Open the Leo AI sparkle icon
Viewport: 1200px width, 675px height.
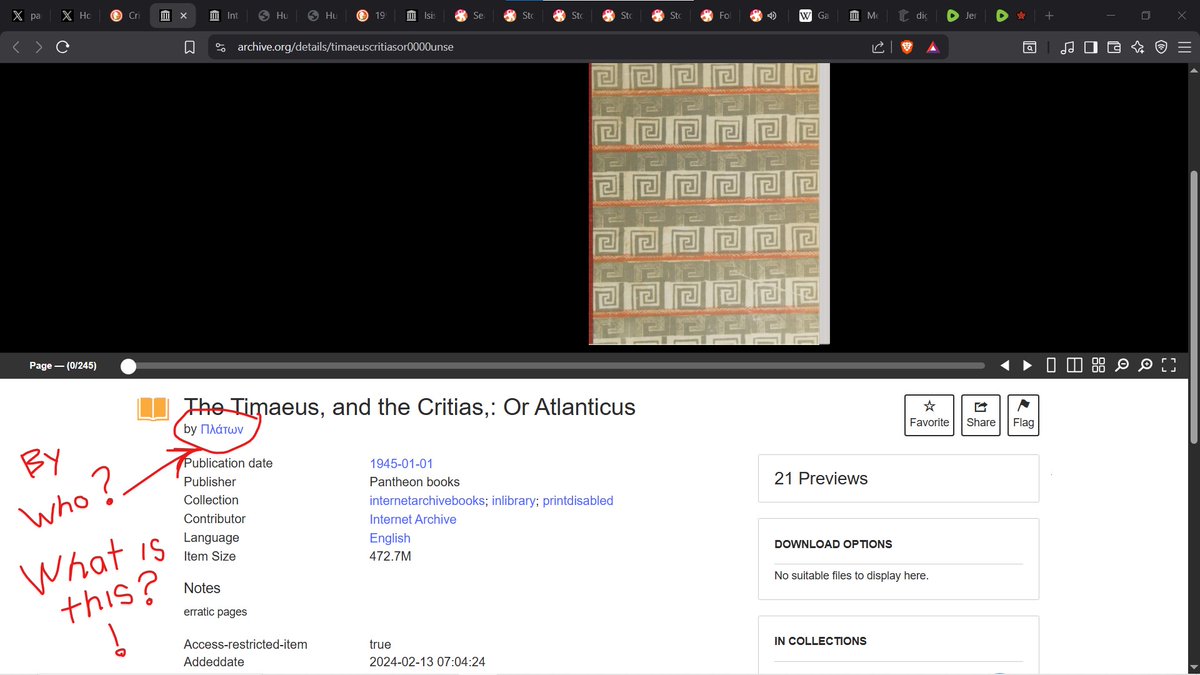coord(1137,47)
